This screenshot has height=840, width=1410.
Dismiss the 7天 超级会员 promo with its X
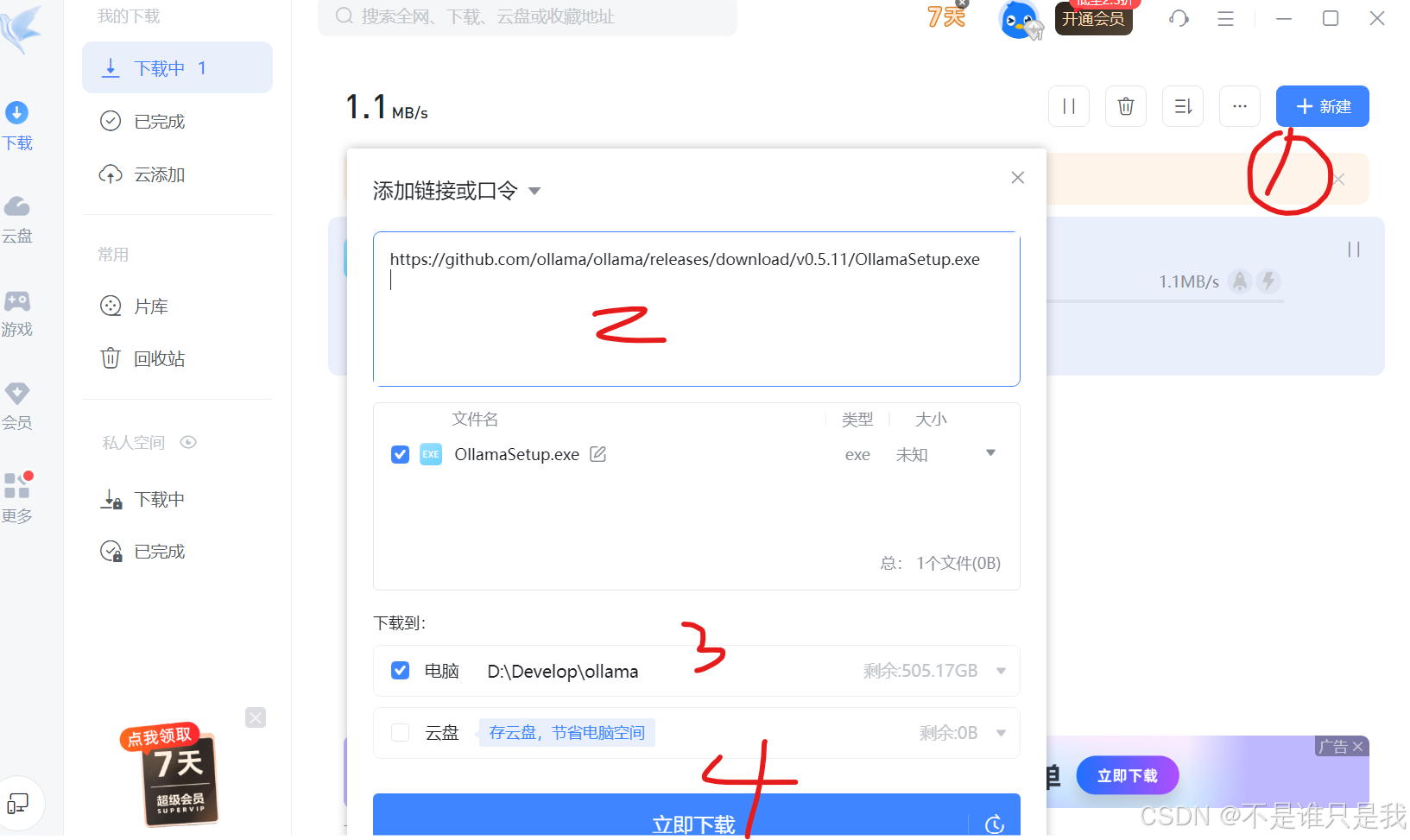[x=256, y=717]
